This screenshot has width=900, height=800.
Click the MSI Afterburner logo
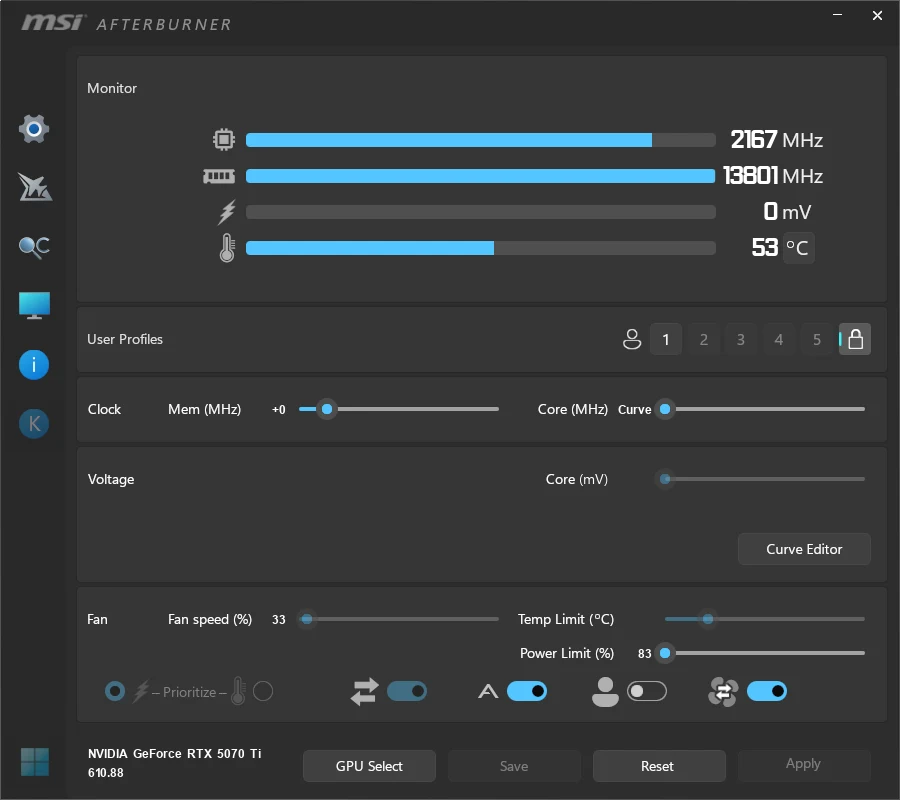pos(126,23)
